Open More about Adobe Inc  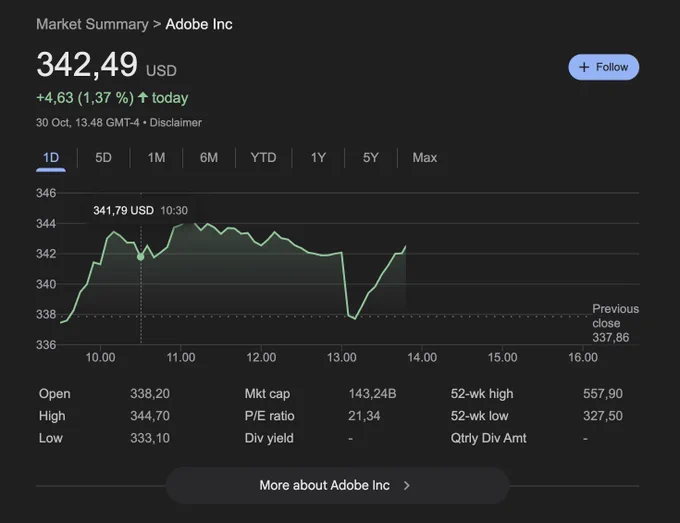(x=337, y=485)
